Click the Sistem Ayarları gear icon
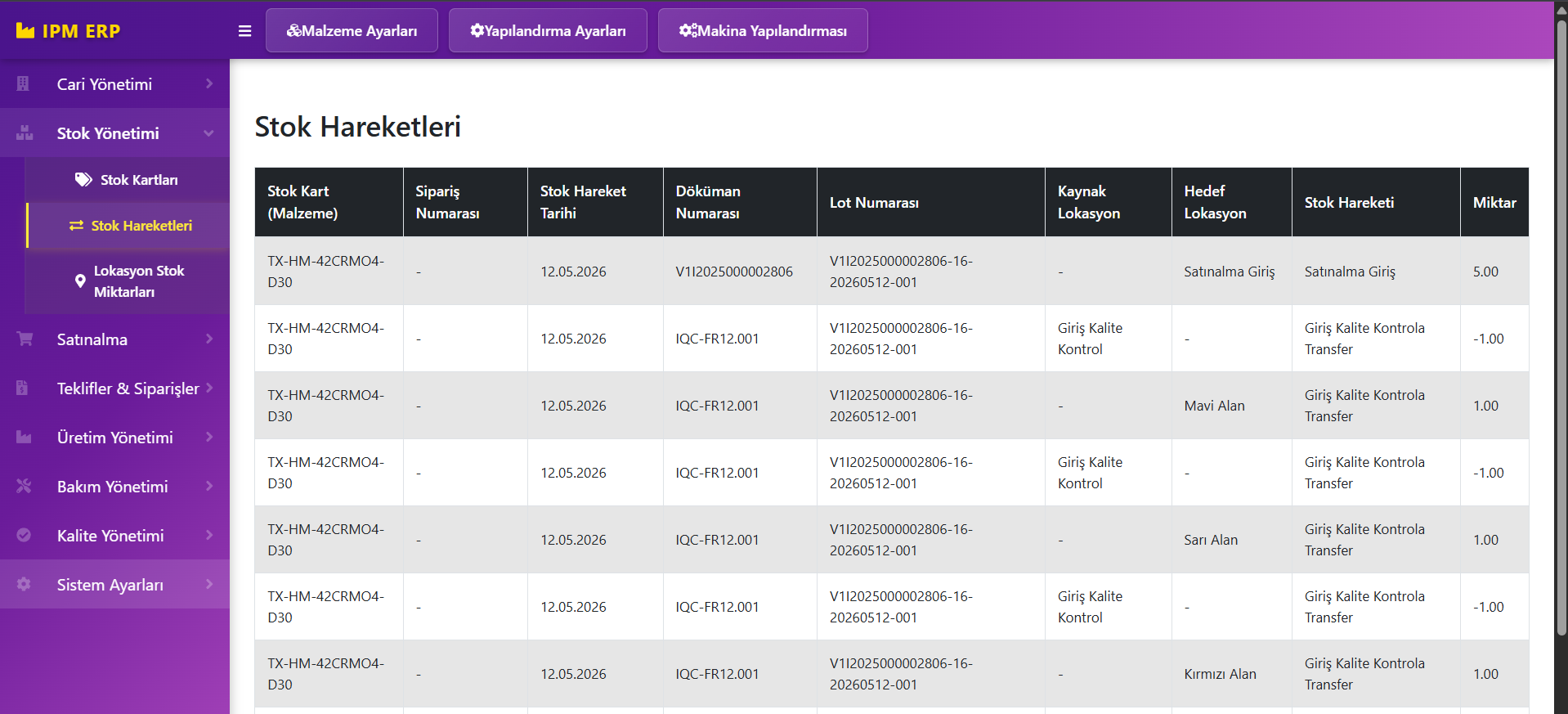1568x714 pixels. click(24, 584)
